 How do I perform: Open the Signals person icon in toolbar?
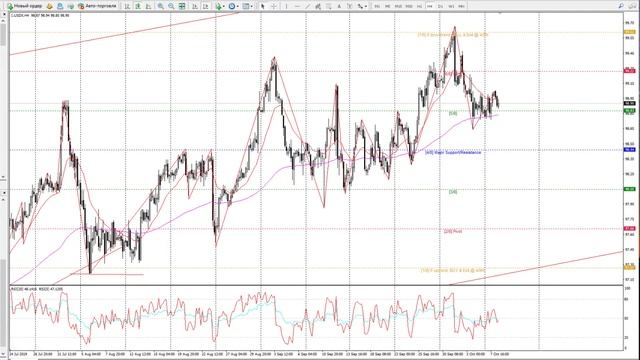point(60,6)
